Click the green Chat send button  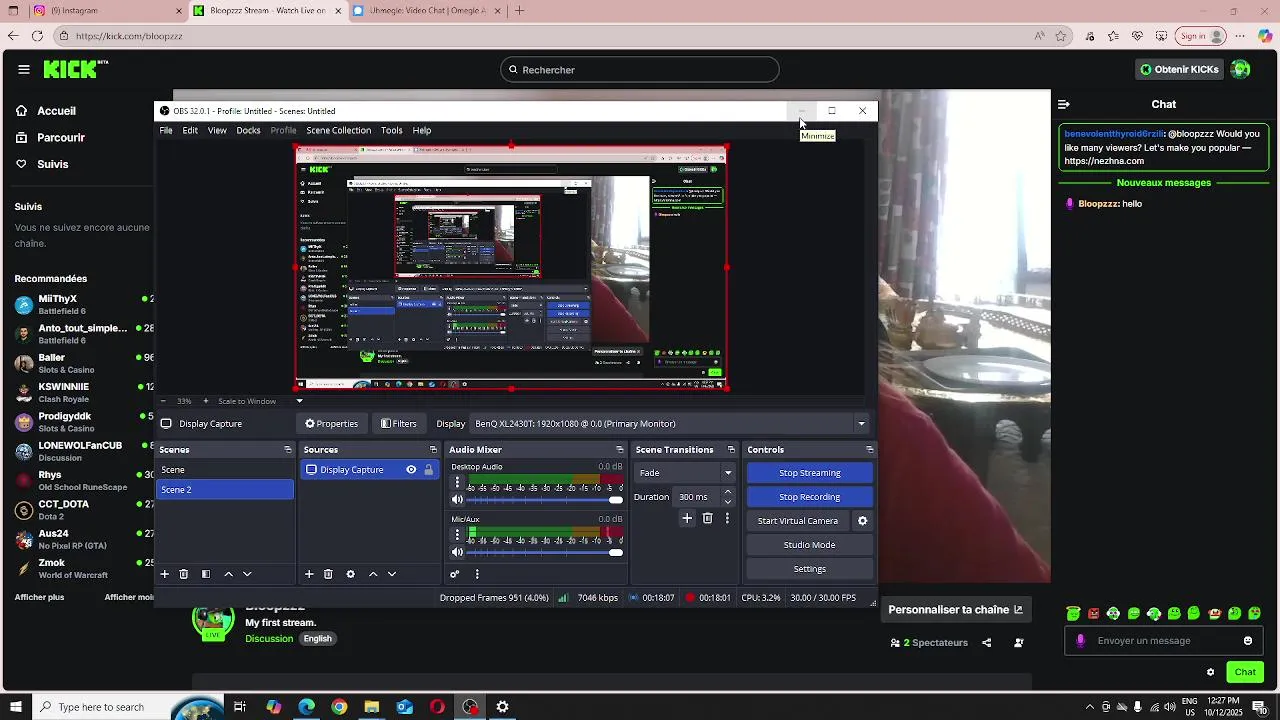pyautogui.click(x=1245, y=672)
